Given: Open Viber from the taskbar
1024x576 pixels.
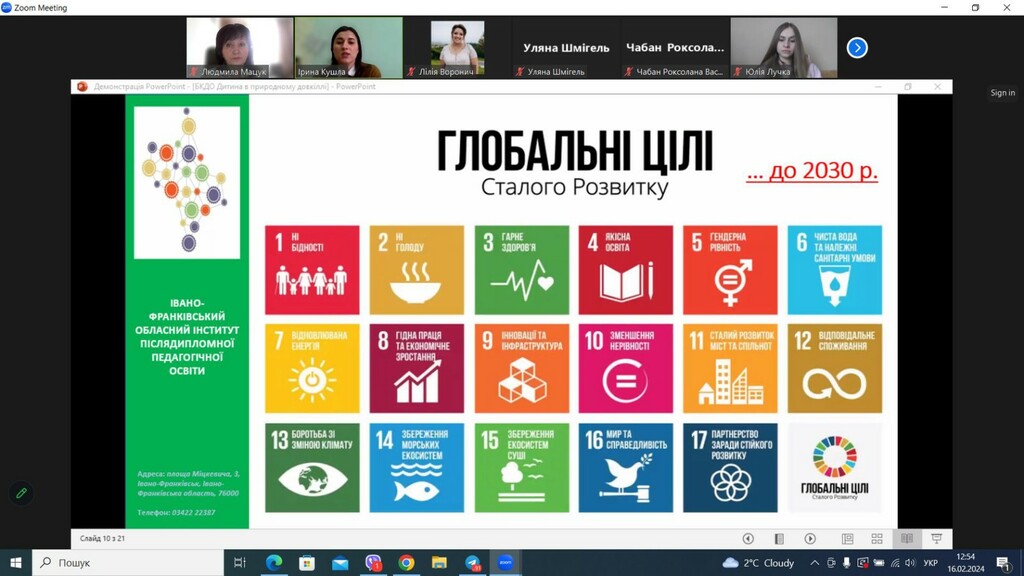Looking at the screenshot, I should [373, 562].
